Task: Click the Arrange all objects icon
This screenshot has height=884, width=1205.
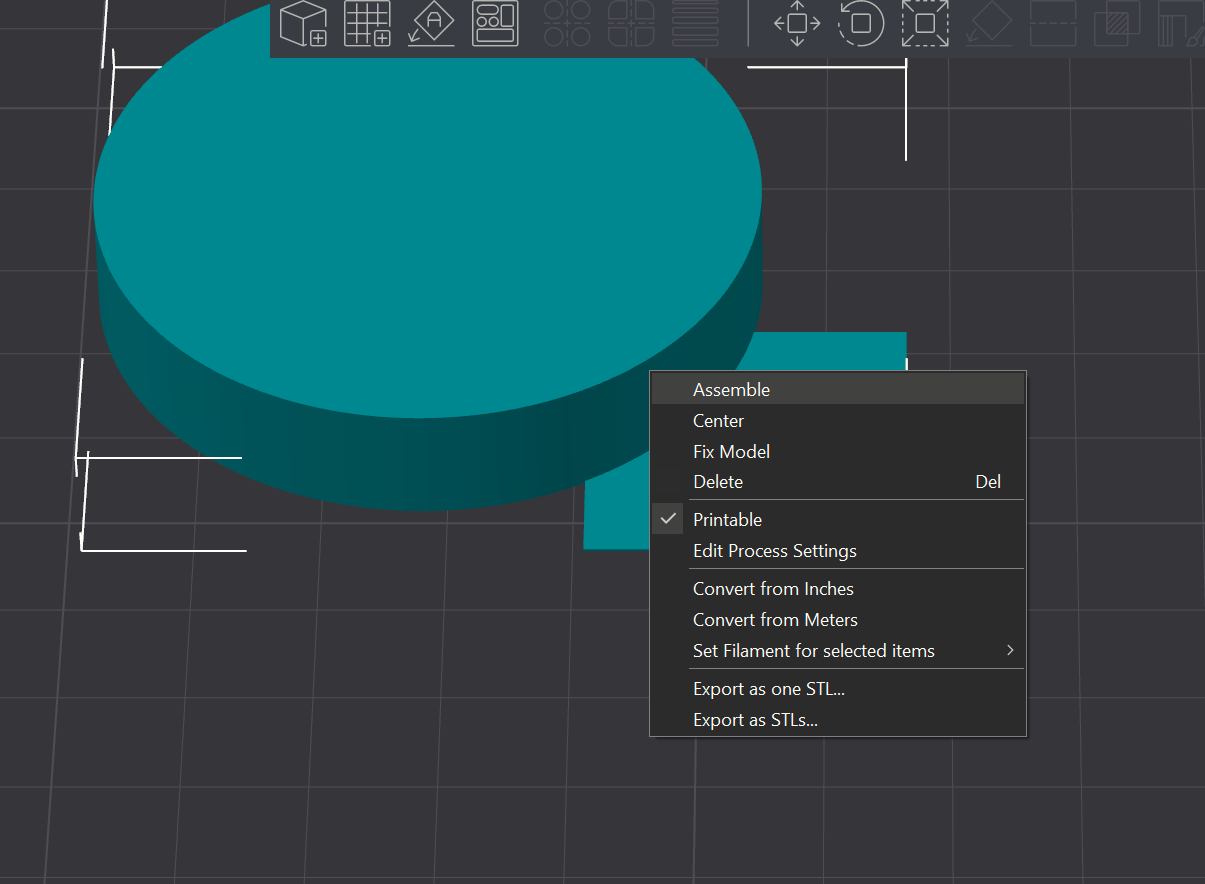Action: (x=495, y=23)
